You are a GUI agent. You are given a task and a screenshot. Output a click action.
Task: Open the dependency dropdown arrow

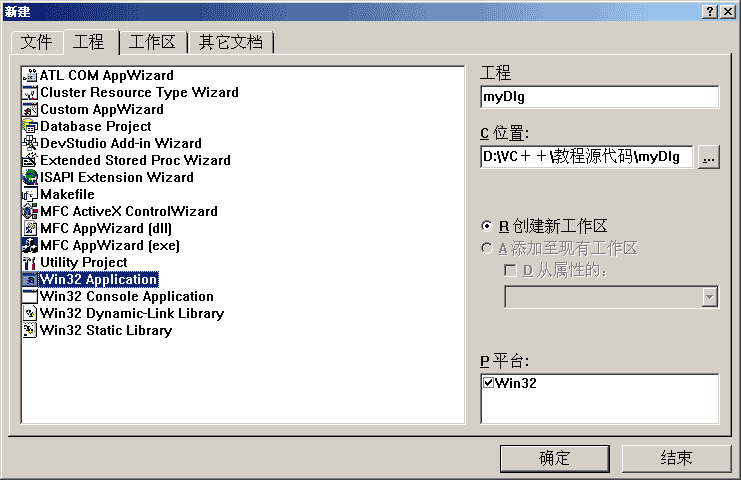pyautogui.click(x=709, y=297)
